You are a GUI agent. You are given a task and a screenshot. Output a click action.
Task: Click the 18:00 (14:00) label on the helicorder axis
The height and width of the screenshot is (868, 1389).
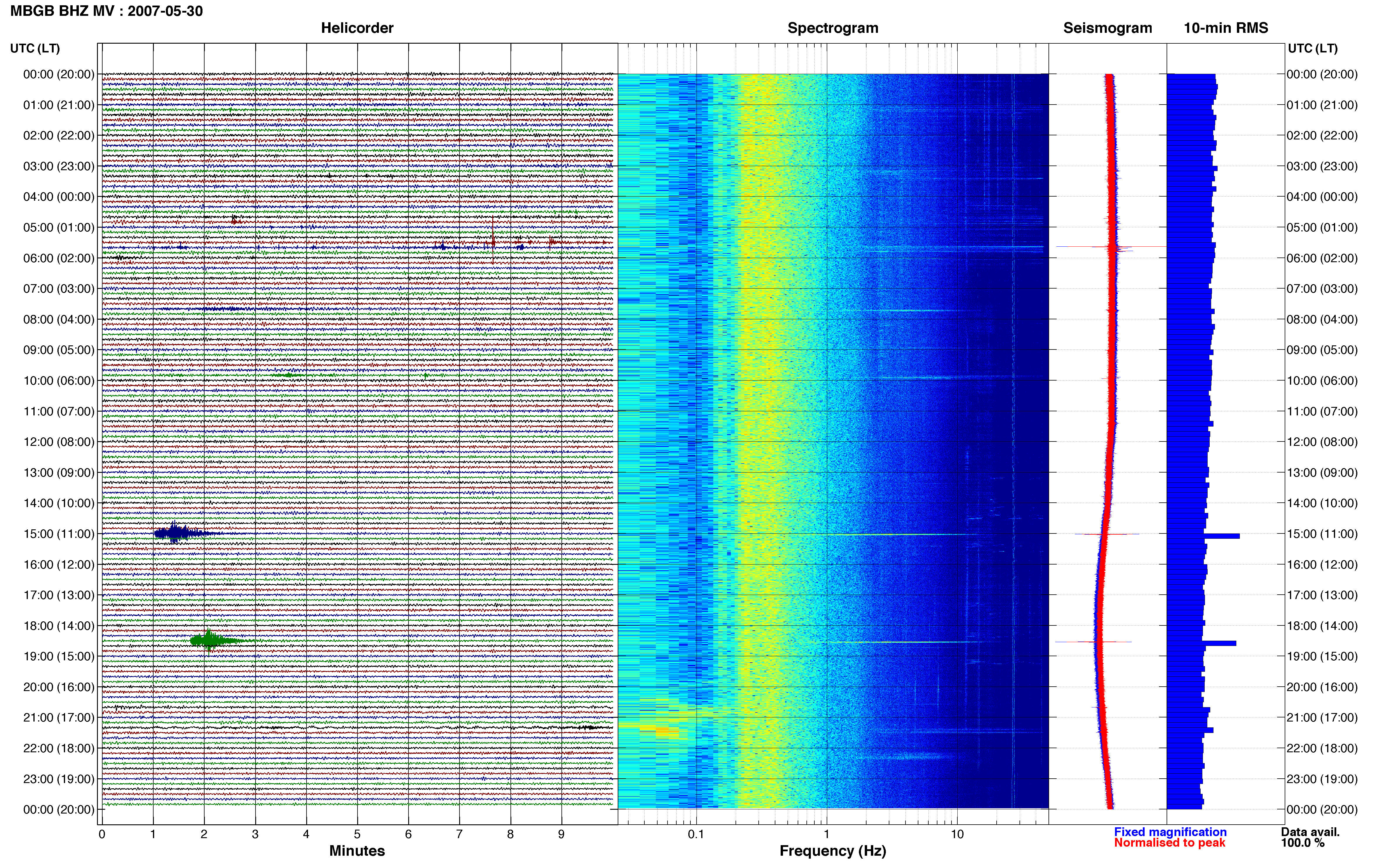click(x=59, y=626)
